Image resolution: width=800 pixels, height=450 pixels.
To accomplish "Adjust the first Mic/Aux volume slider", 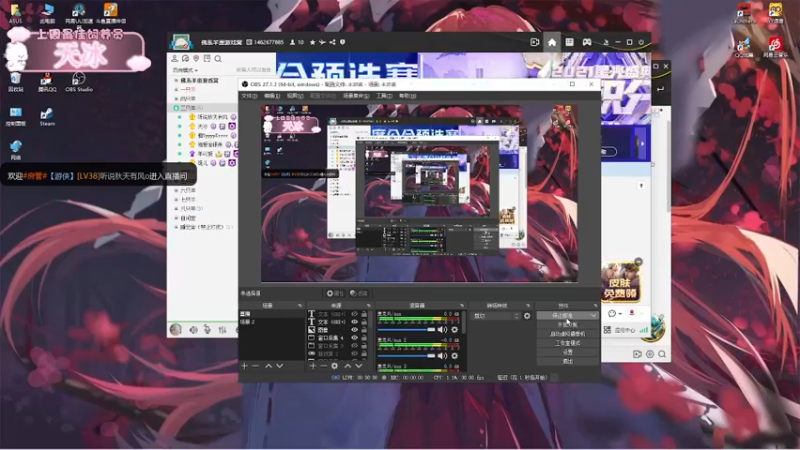I will (x=406, y=330).
